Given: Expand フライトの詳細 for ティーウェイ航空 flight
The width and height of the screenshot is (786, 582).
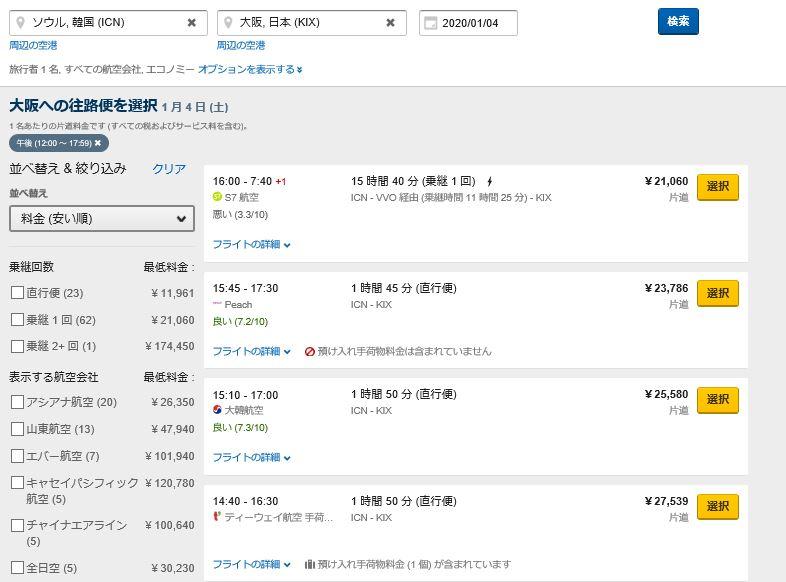Looking at the screenshot, I should click(x=251, y=564).
